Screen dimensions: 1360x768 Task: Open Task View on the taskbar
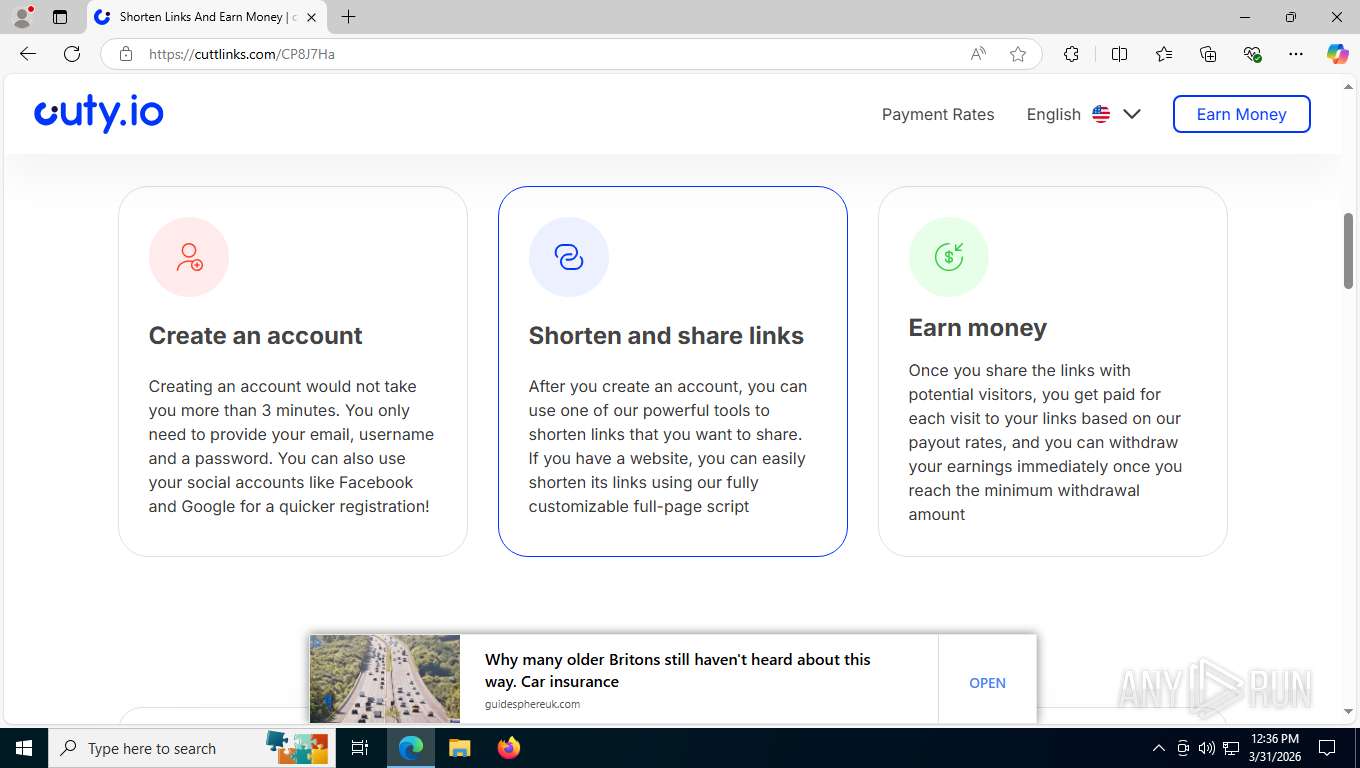click(x=360, y=748)
